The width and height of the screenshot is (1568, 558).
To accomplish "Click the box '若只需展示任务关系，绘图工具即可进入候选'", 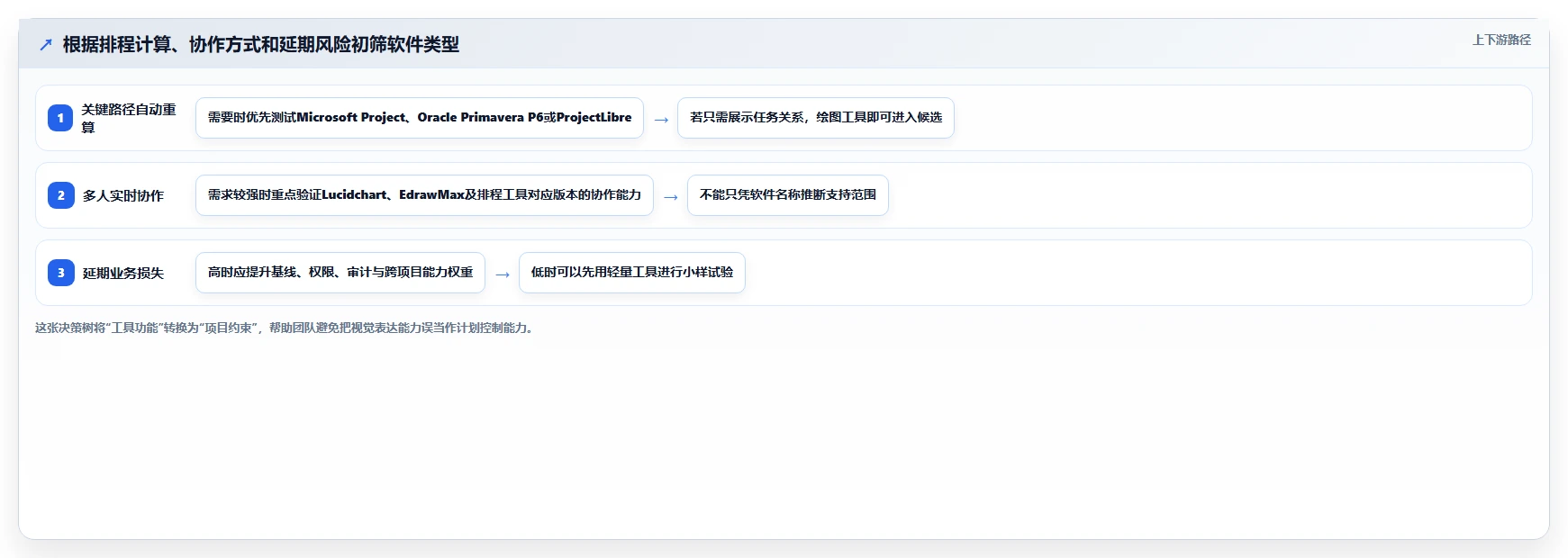I will pyautogui.click(x=816, y=118).
